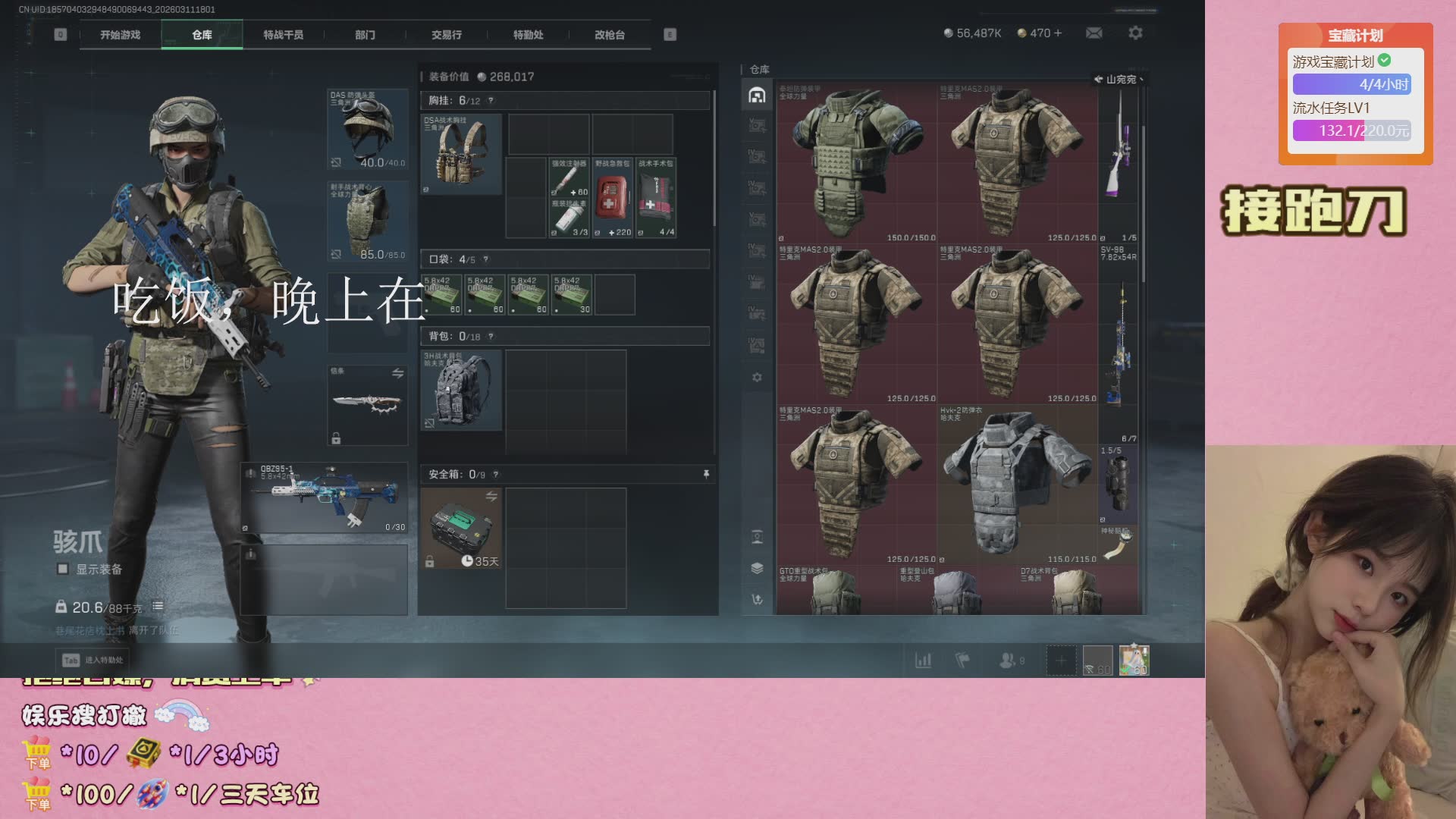Click the stacked layers sort icon

pyautogui.click(x=757, y=569)
